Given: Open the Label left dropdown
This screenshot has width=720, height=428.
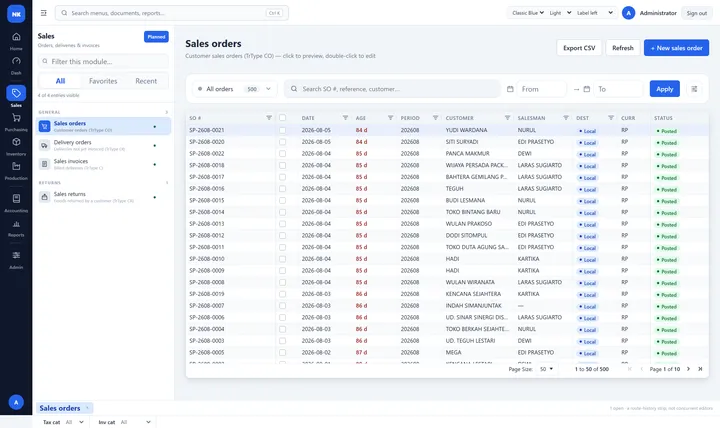Looking at the screenshot, I should (x=595, y=13).
